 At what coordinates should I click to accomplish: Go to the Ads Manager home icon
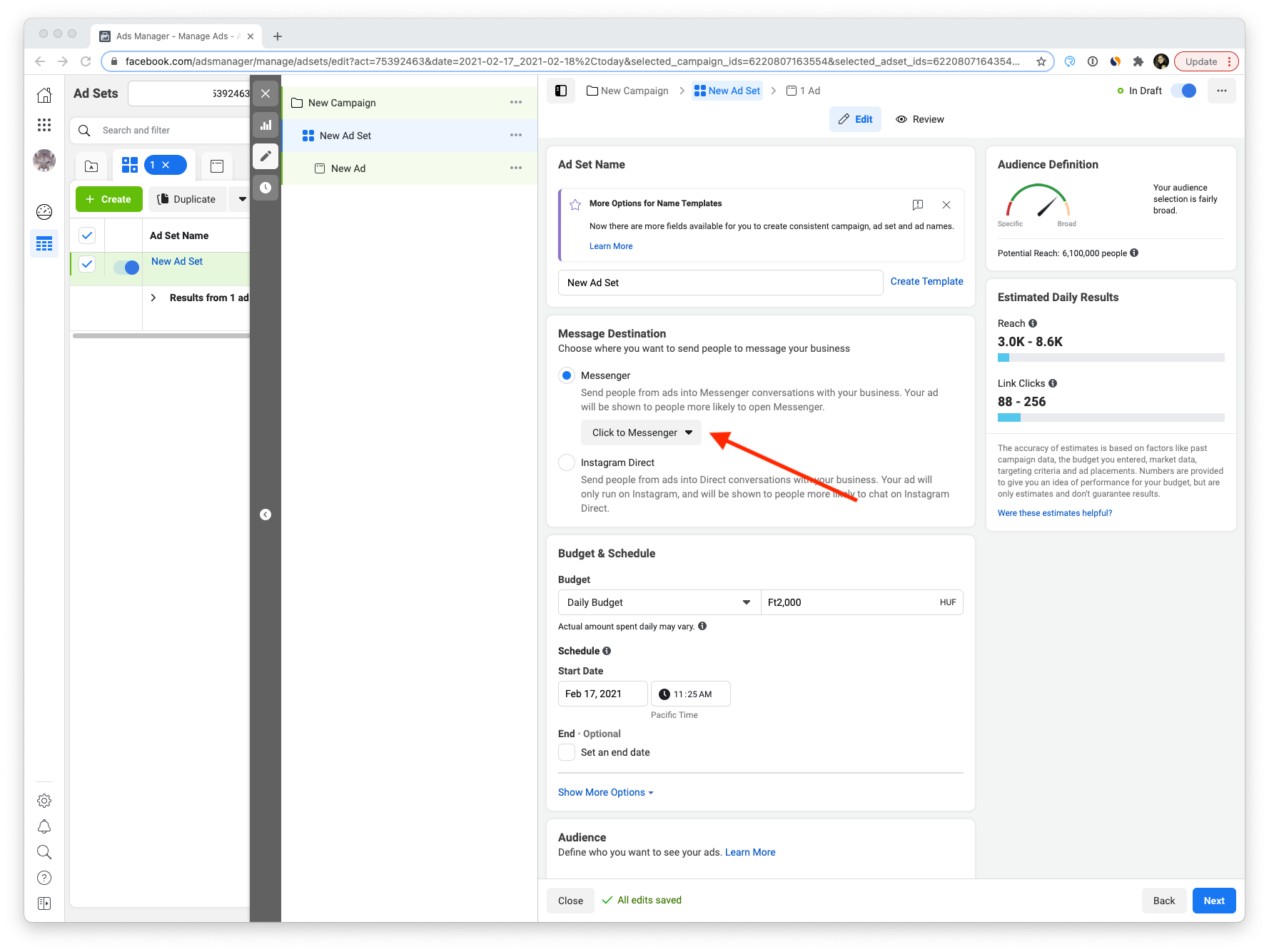44,95
